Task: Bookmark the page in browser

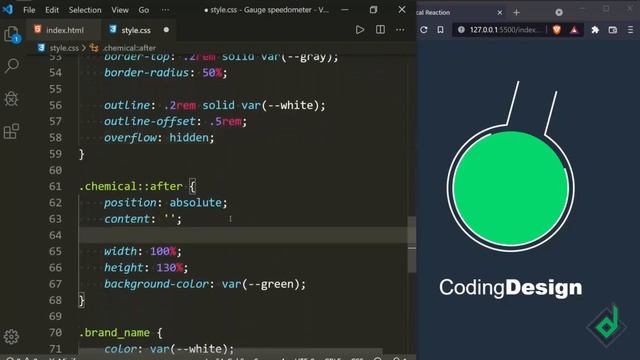Action: [440, 30]
